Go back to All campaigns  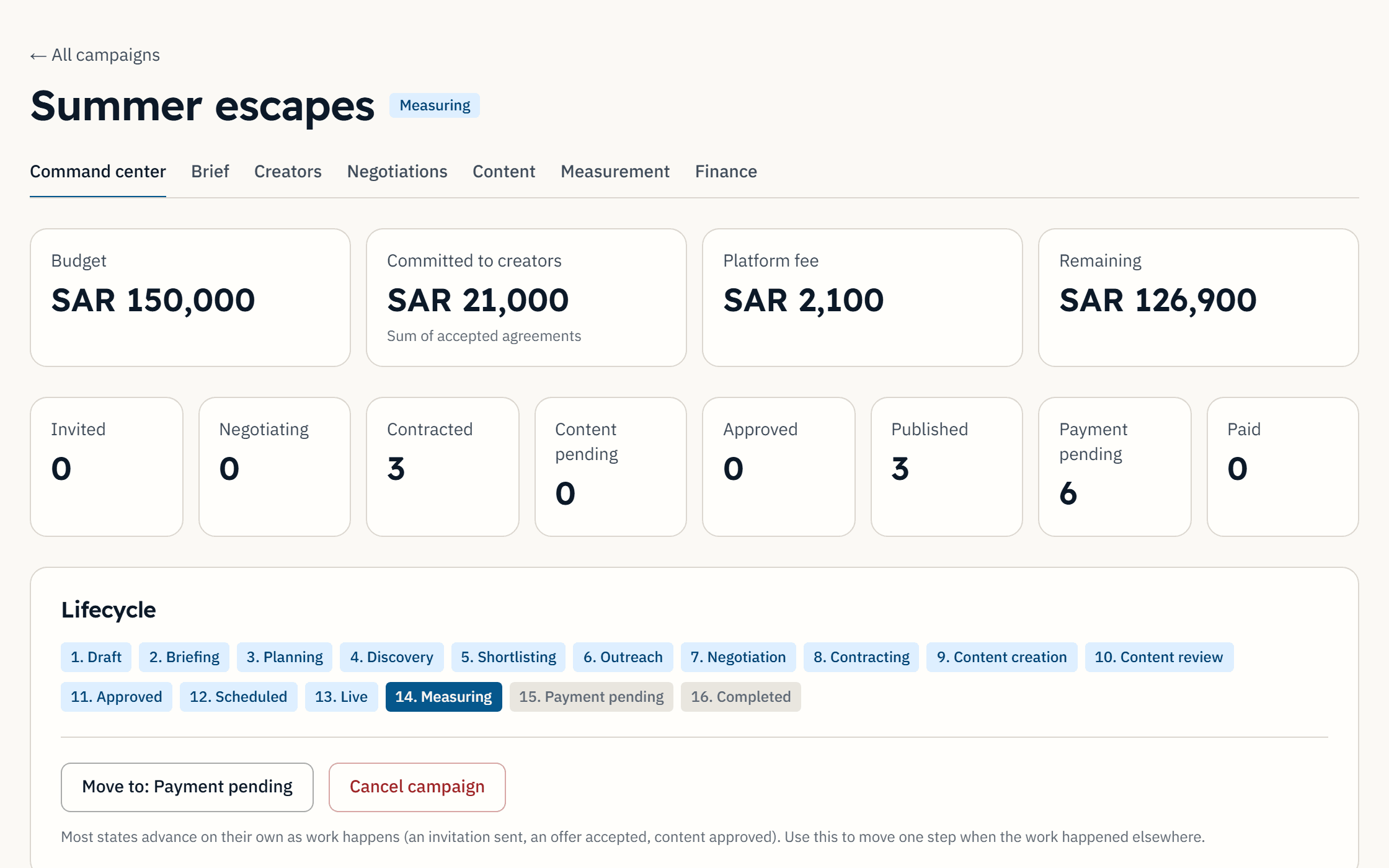coord(95,55)
